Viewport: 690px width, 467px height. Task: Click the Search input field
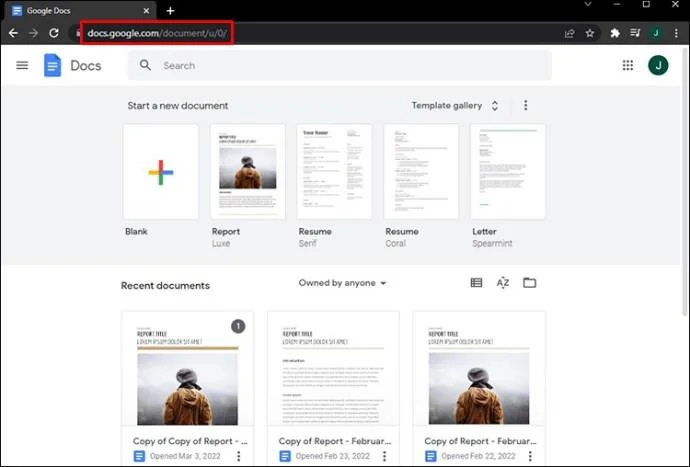click(339, 66)
